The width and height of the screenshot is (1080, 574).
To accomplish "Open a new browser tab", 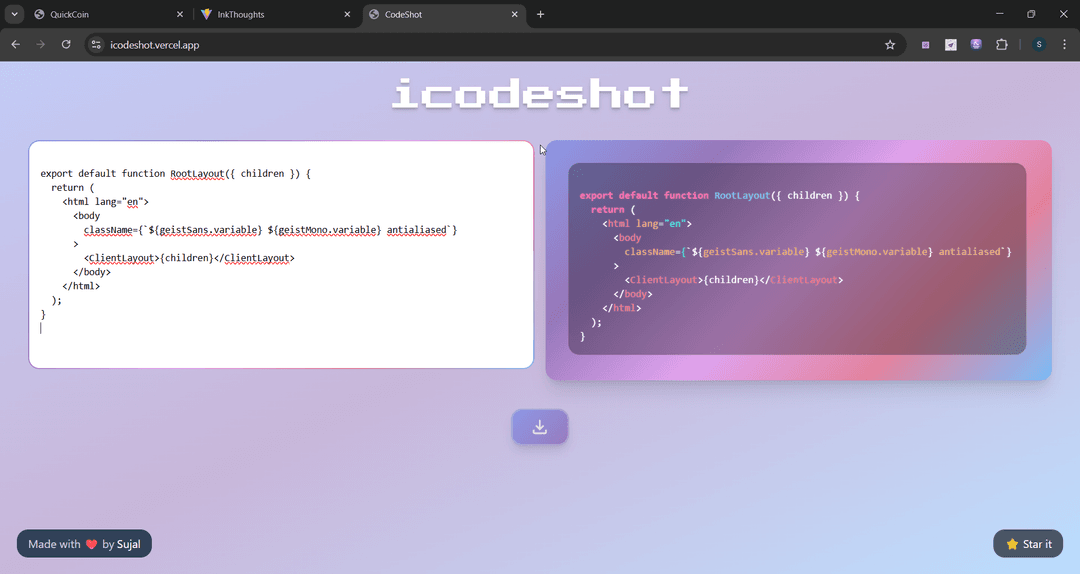I will (541, 14).
